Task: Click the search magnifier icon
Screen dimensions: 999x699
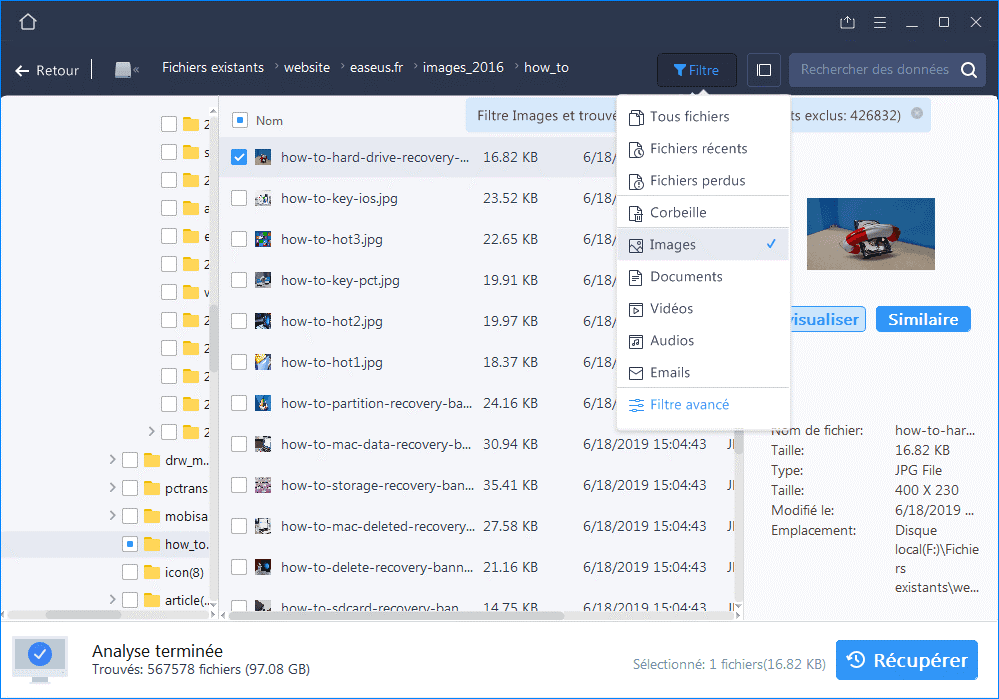Action: click(x=968, y=70)
